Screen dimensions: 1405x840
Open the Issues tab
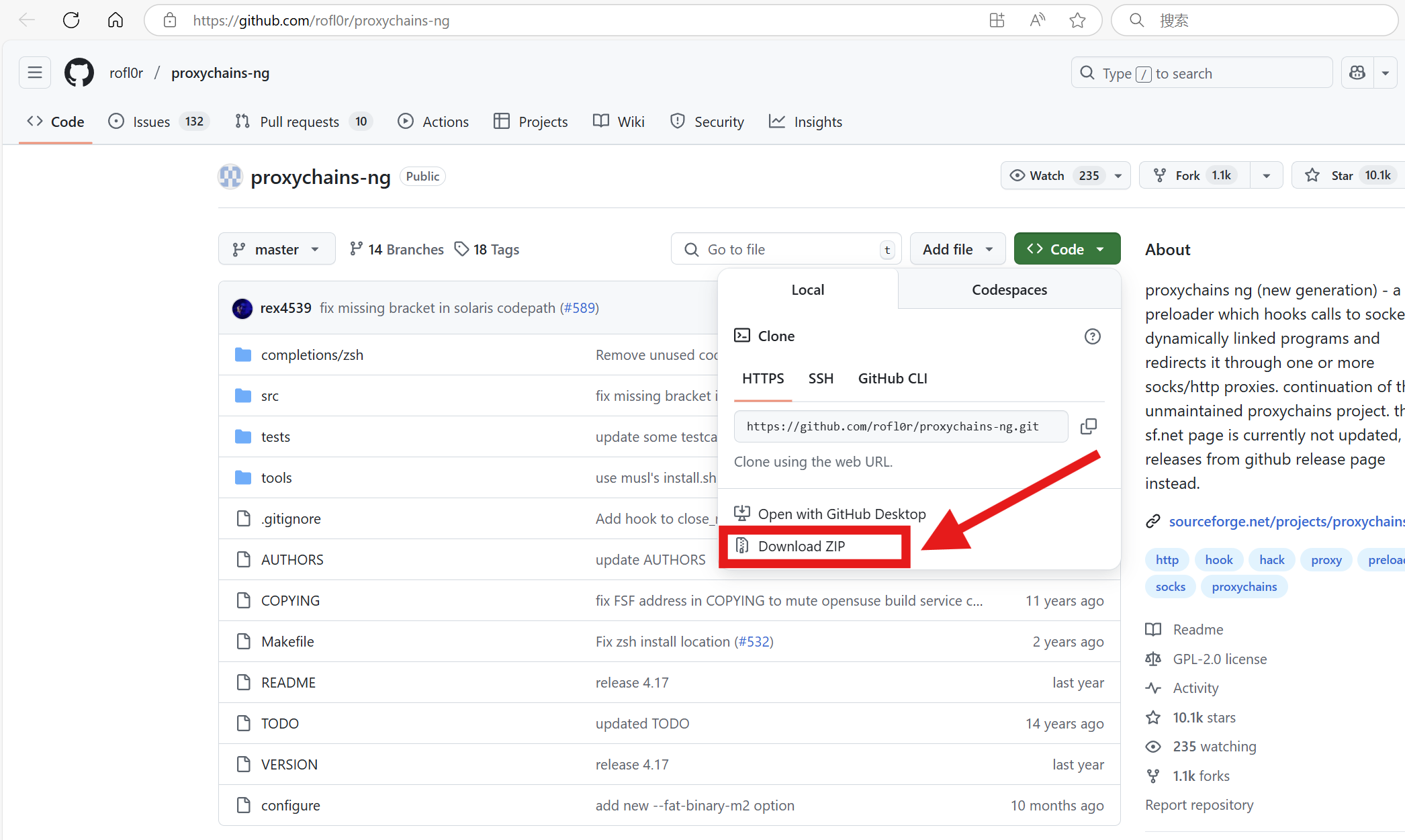pos(151,122)
